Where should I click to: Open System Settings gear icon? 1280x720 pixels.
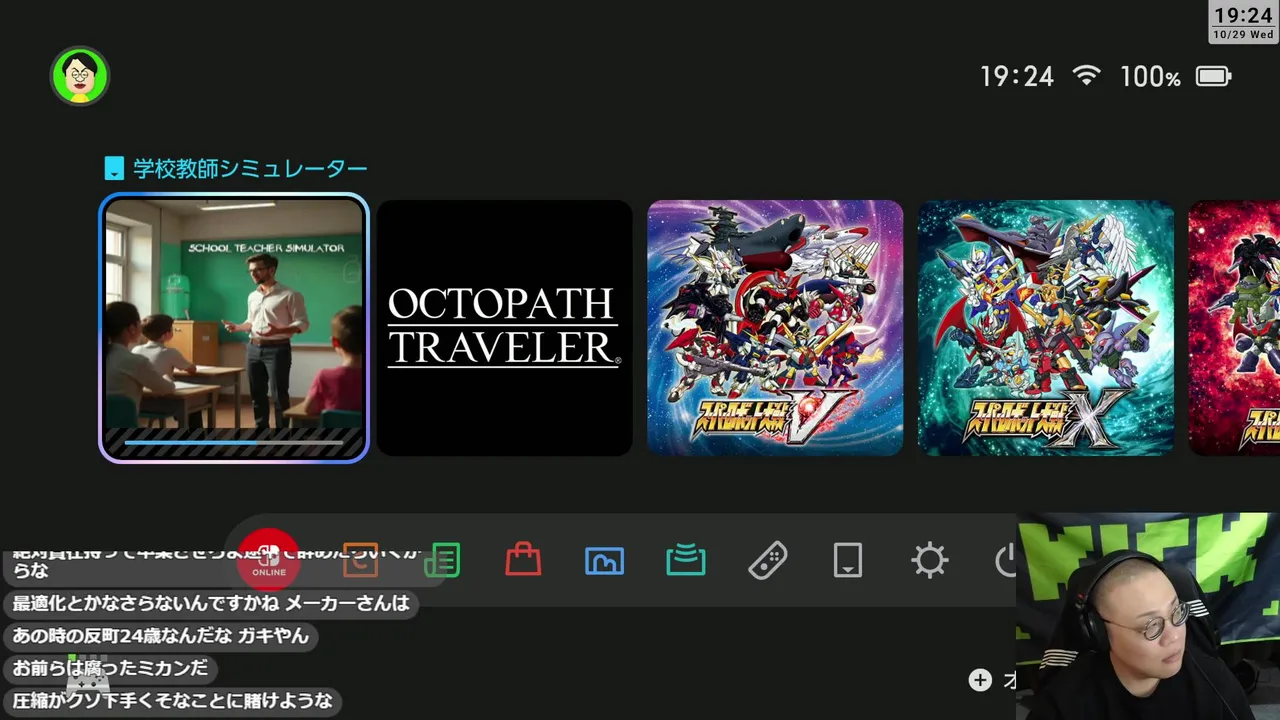(929, 560)
